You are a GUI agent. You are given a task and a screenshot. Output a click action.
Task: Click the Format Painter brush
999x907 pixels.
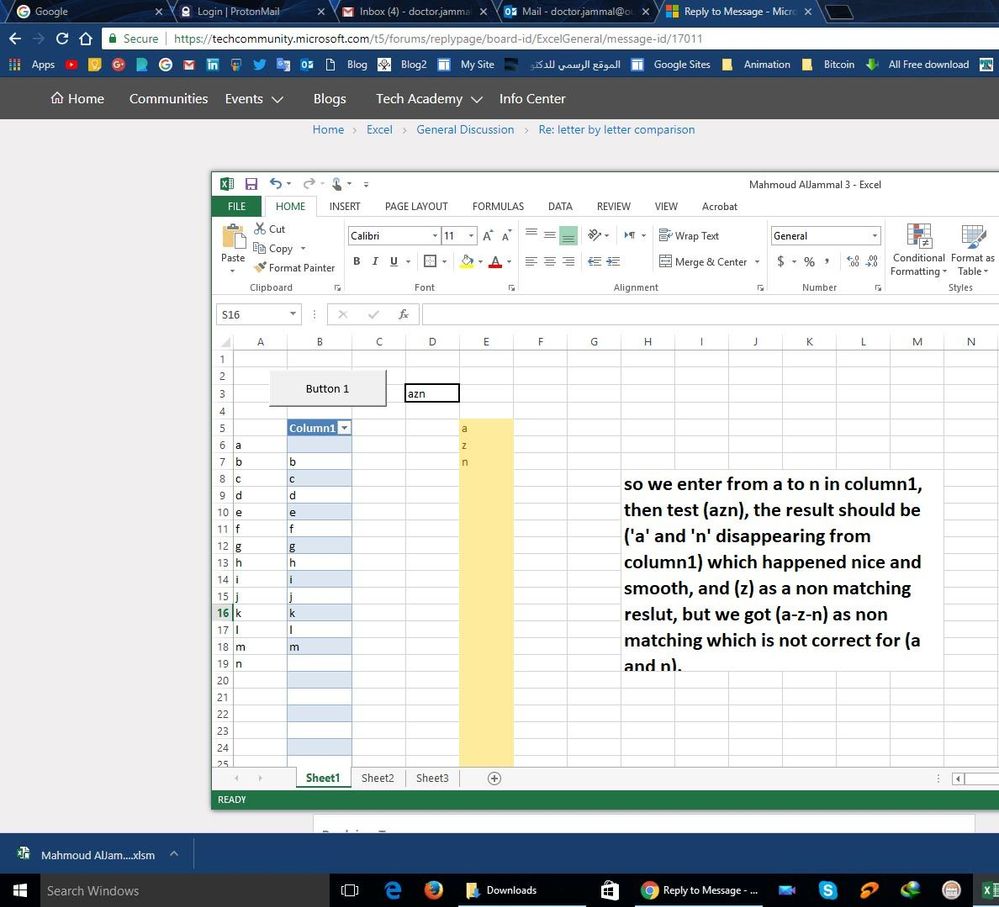260,268
